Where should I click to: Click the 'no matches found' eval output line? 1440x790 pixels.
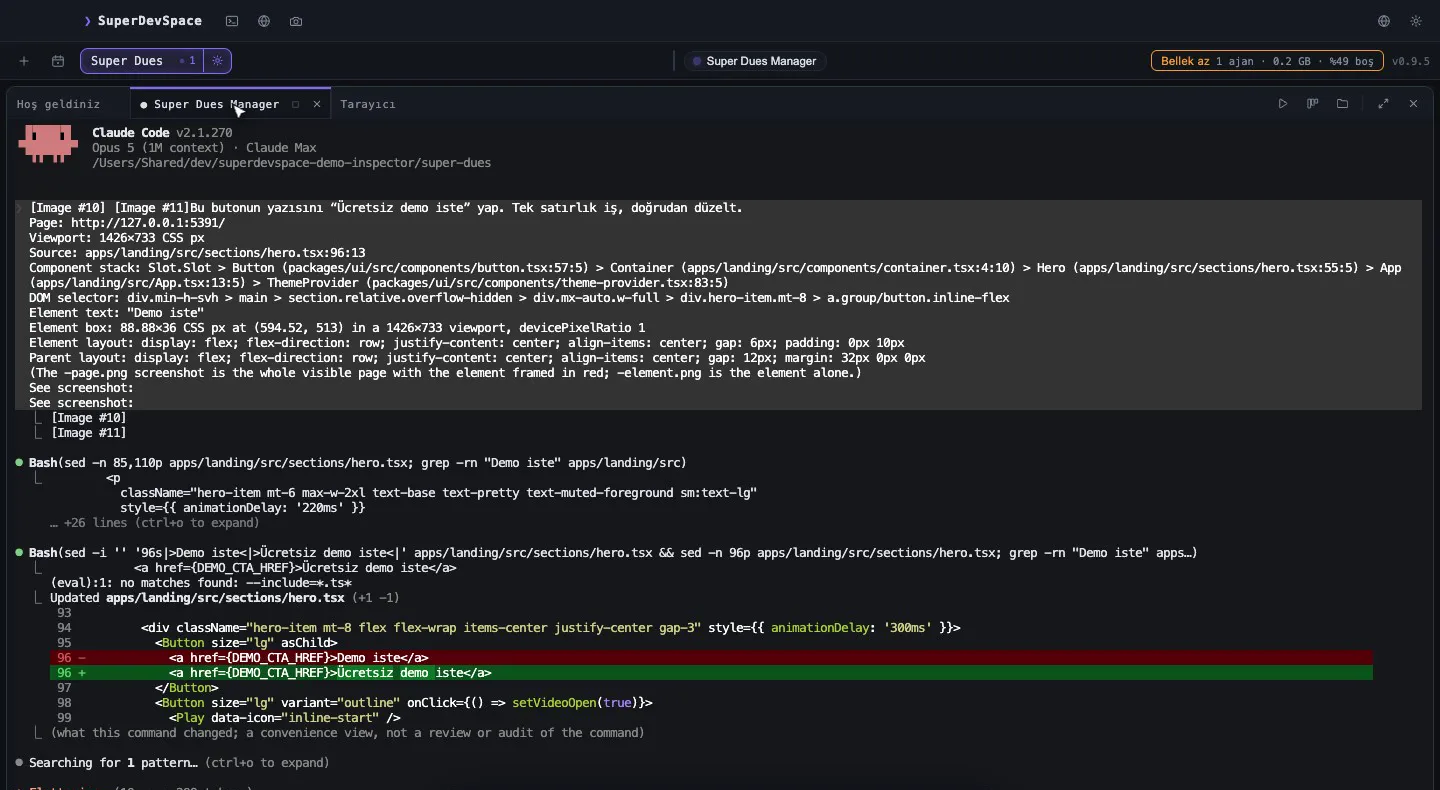click(x=201, y=583)
